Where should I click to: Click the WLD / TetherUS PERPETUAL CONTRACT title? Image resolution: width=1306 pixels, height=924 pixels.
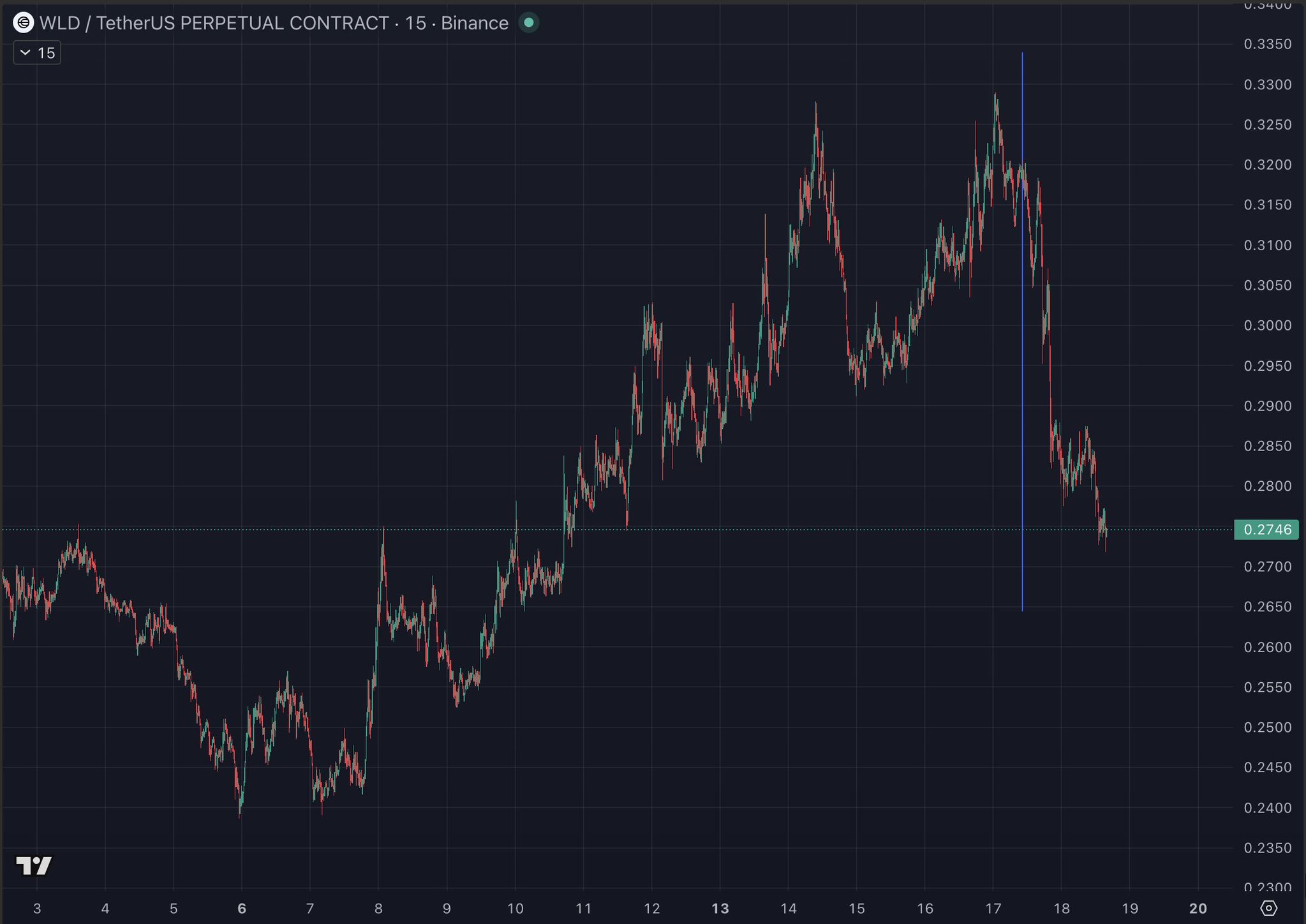coord(214,23)
